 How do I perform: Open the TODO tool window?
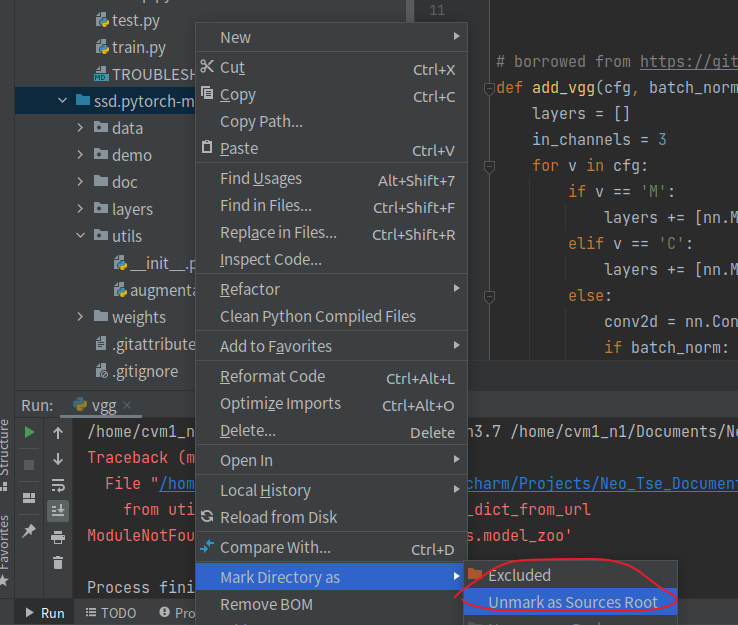coord(111,613)
